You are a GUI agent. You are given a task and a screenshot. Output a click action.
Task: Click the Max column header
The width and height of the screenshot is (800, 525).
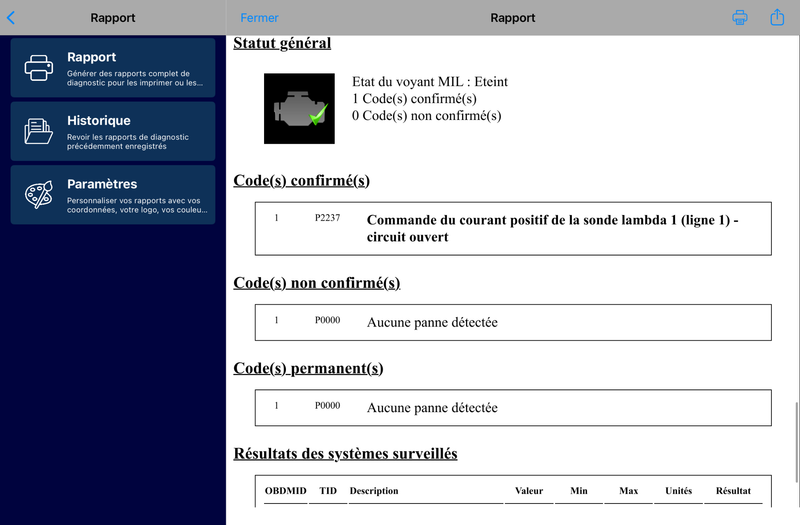629,491
